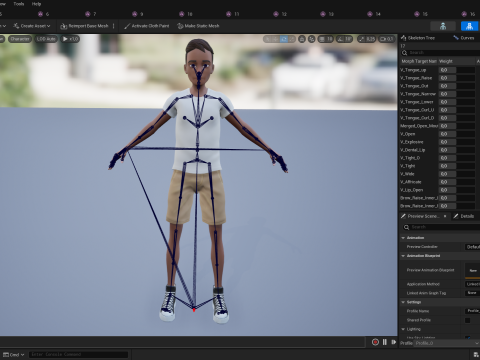Select the V_Lip_Open morph target
The height and width of the screenshot is (360, 480).
(x=412, y=190)
